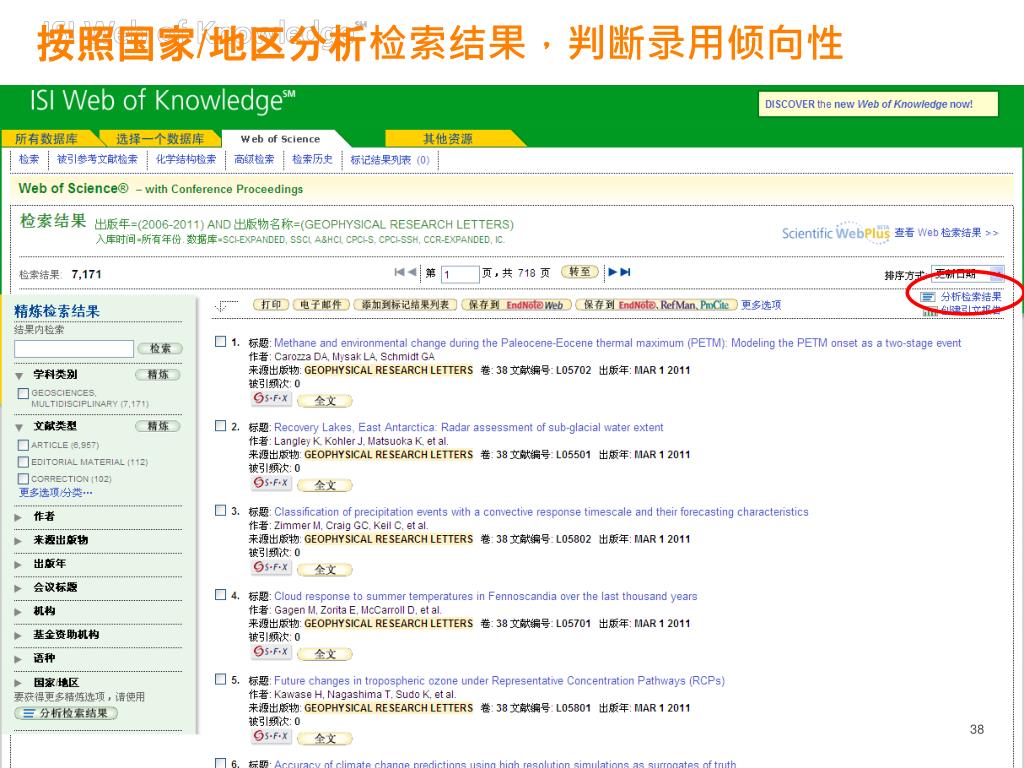Click the 检索 link in the submenu

pyautogui.click(x=29, y=159)
